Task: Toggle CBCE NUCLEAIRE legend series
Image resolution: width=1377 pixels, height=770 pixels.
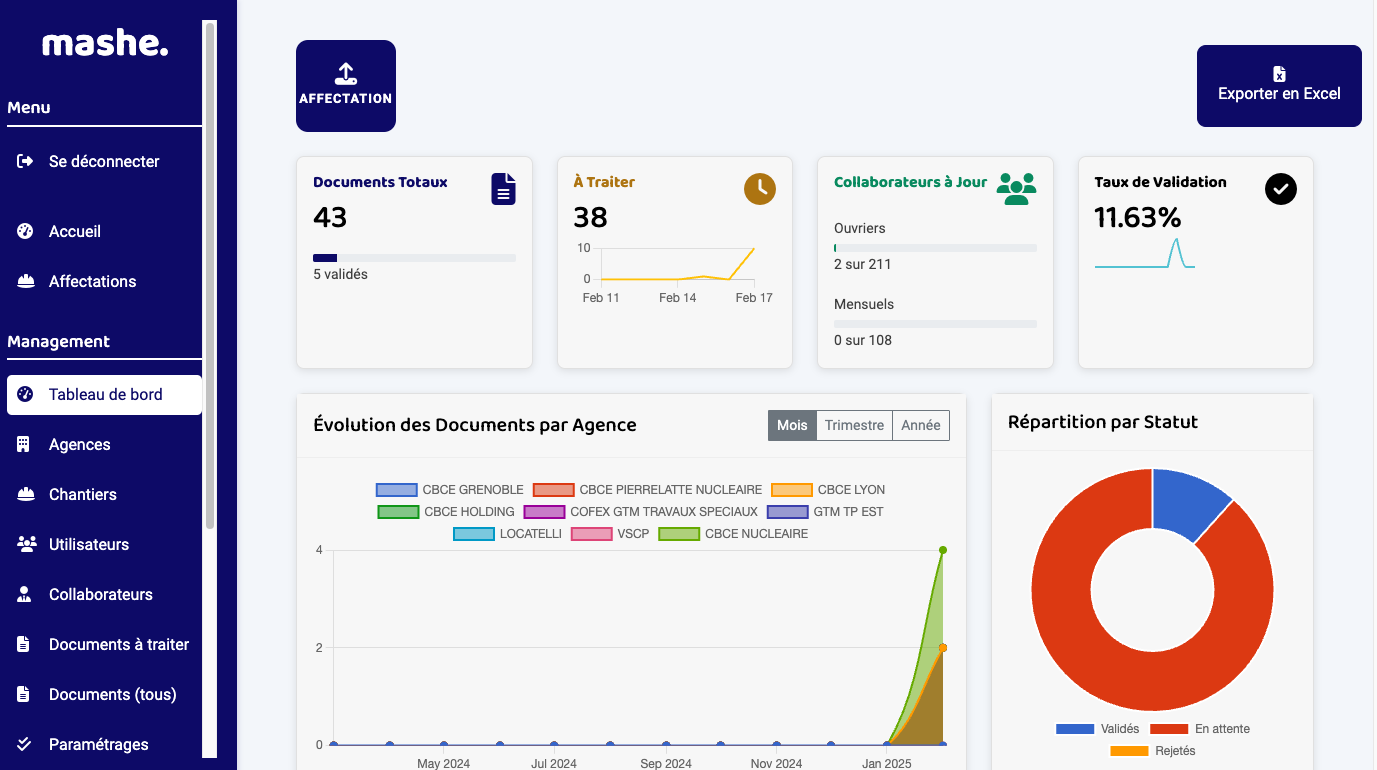Action: 733,534
